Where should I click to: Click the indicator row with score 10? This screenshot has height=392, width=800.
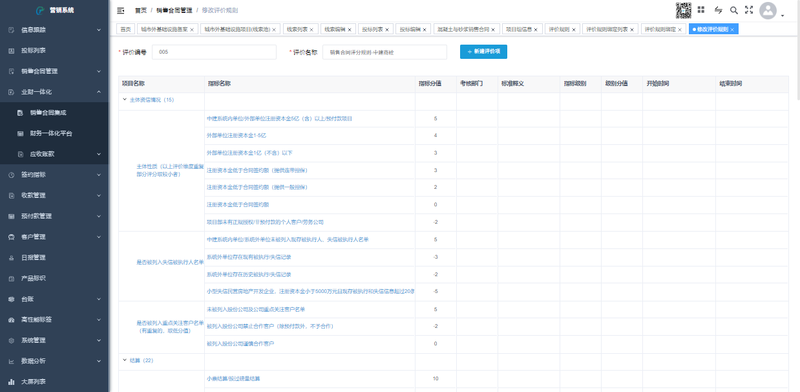[x=453, y=379]
